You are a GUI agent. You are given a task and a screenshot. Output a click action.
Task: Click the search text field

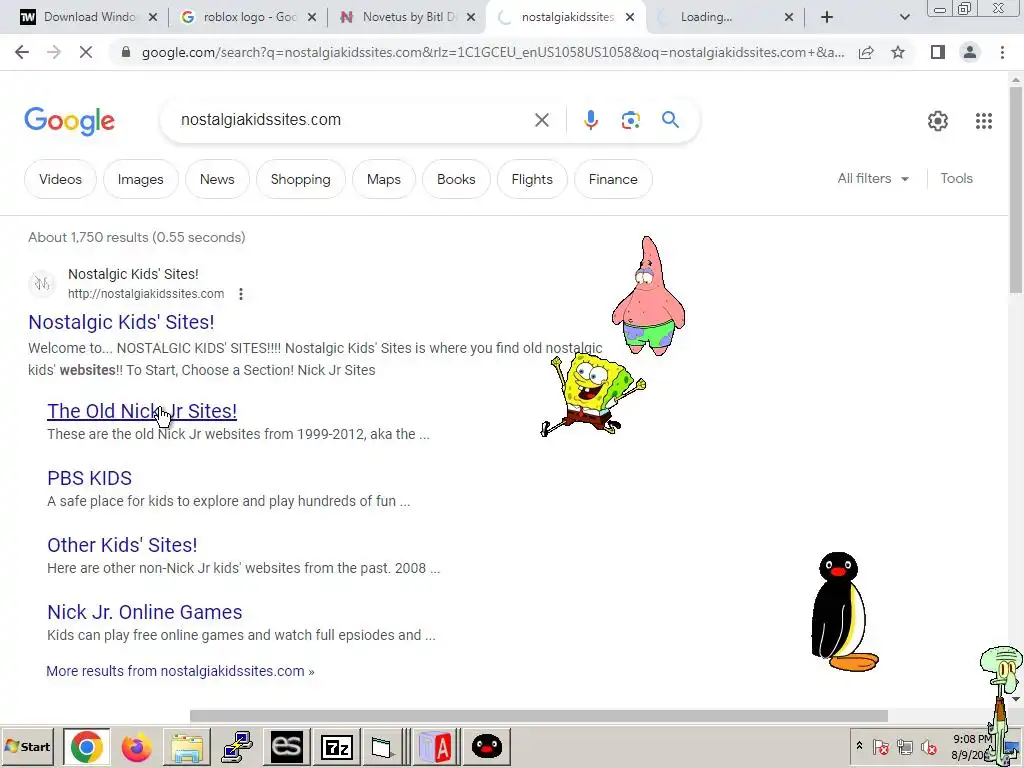coord(353,120)
